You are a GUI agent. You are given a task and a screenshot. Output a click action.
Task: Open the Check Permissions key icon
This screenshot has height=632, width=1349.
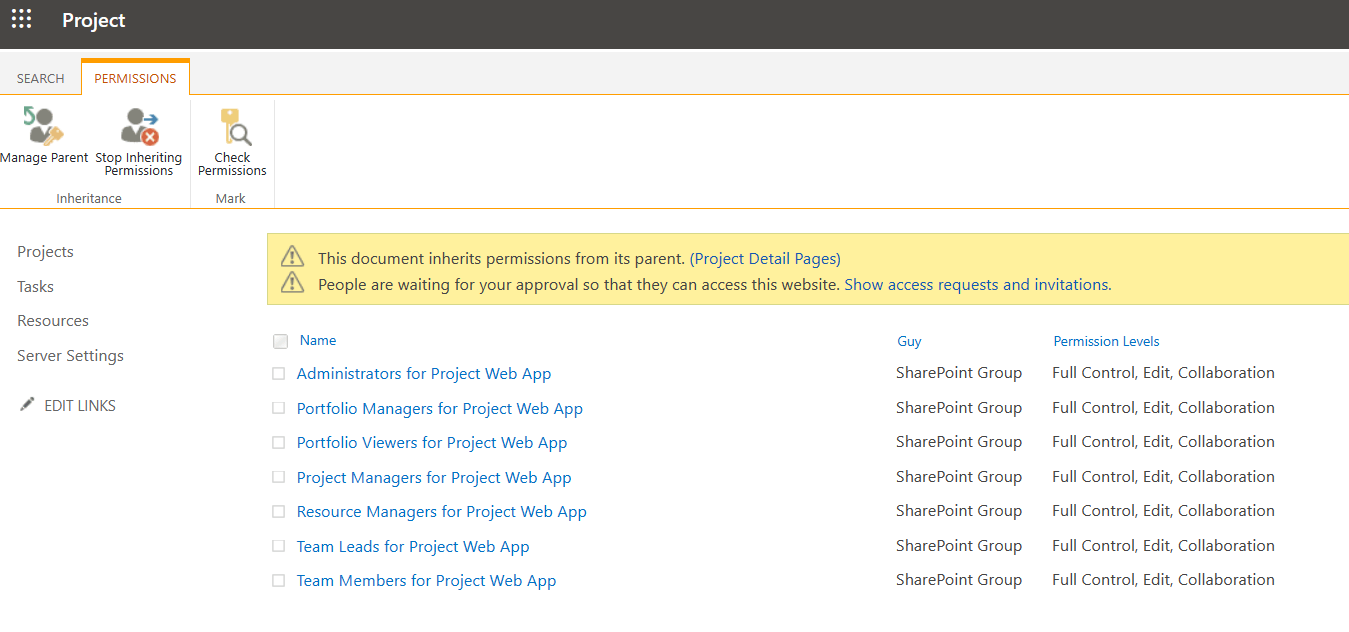click(234, 126)
